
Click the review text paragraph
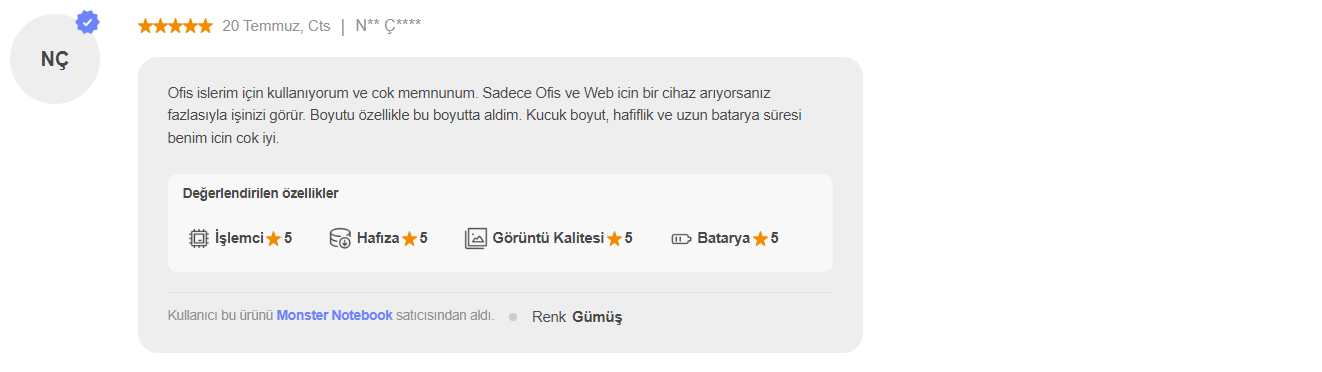[486, 115]
